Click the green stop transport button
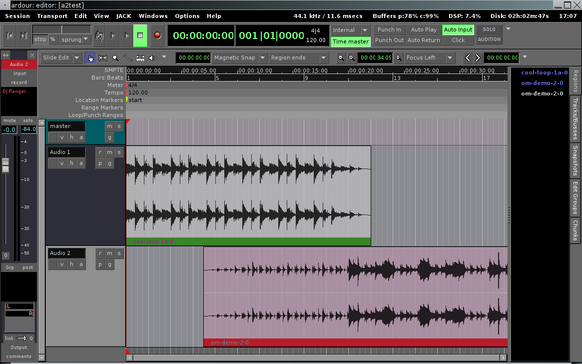582x364 pixels. tap(140, 36)
